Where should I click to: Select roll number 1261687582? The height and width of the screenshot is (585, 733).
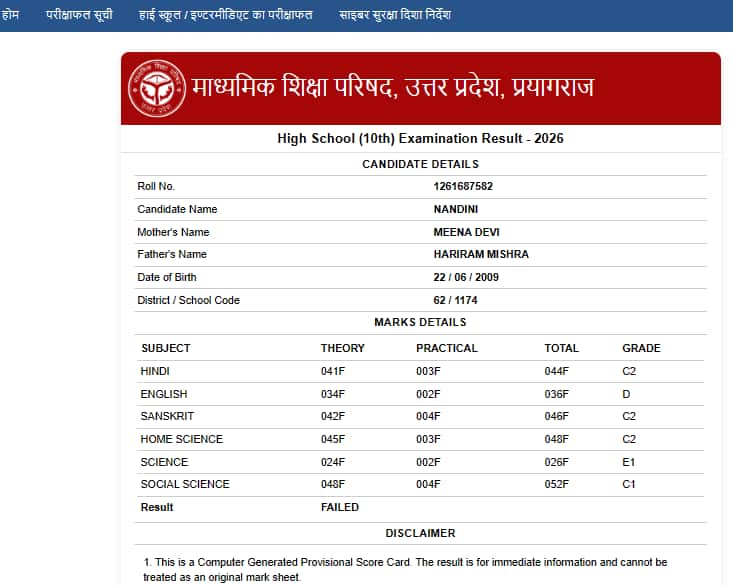pyautogui.click(x=463, y=186)
